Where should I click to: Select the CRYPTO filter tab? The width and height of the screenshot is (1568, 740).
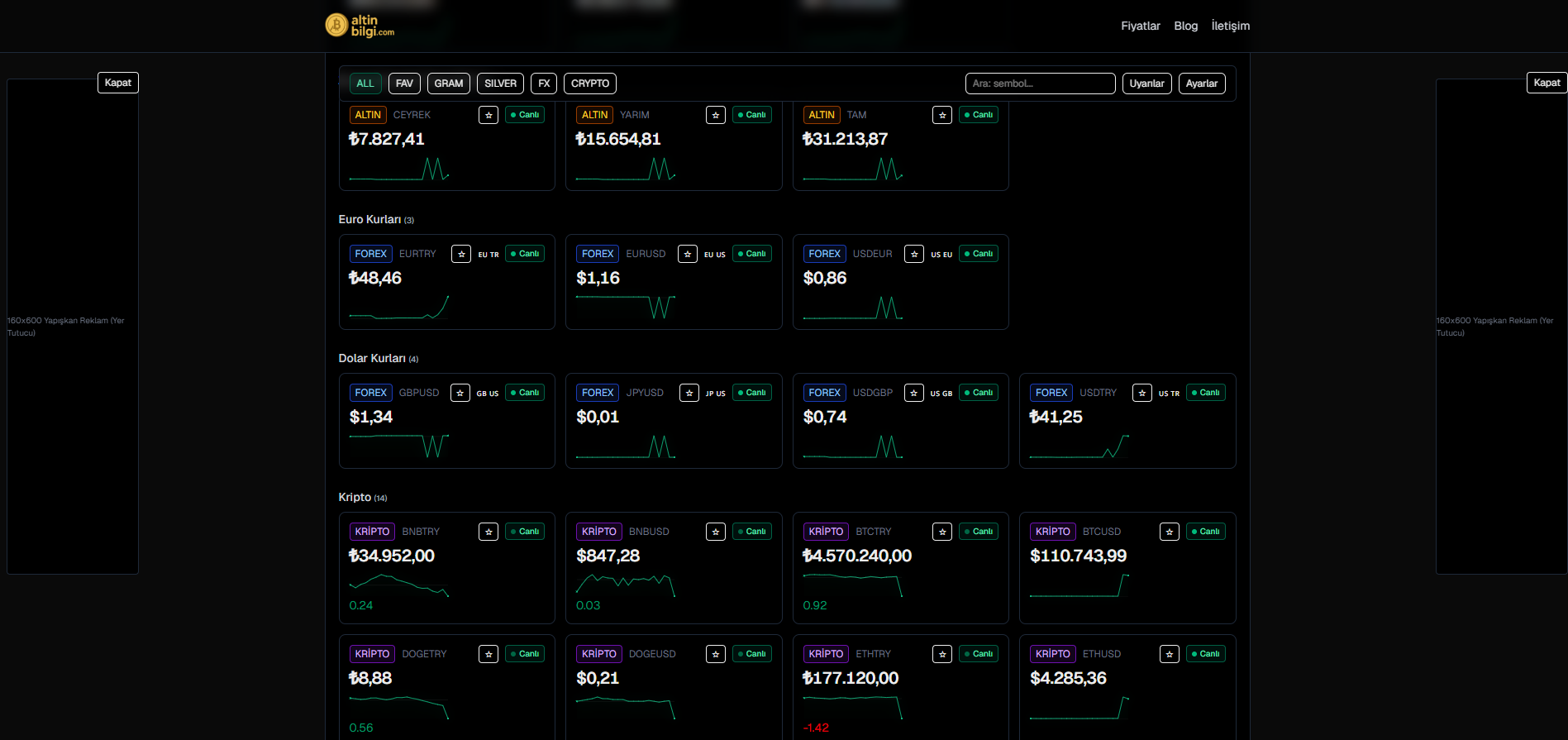tap(590, 84)
